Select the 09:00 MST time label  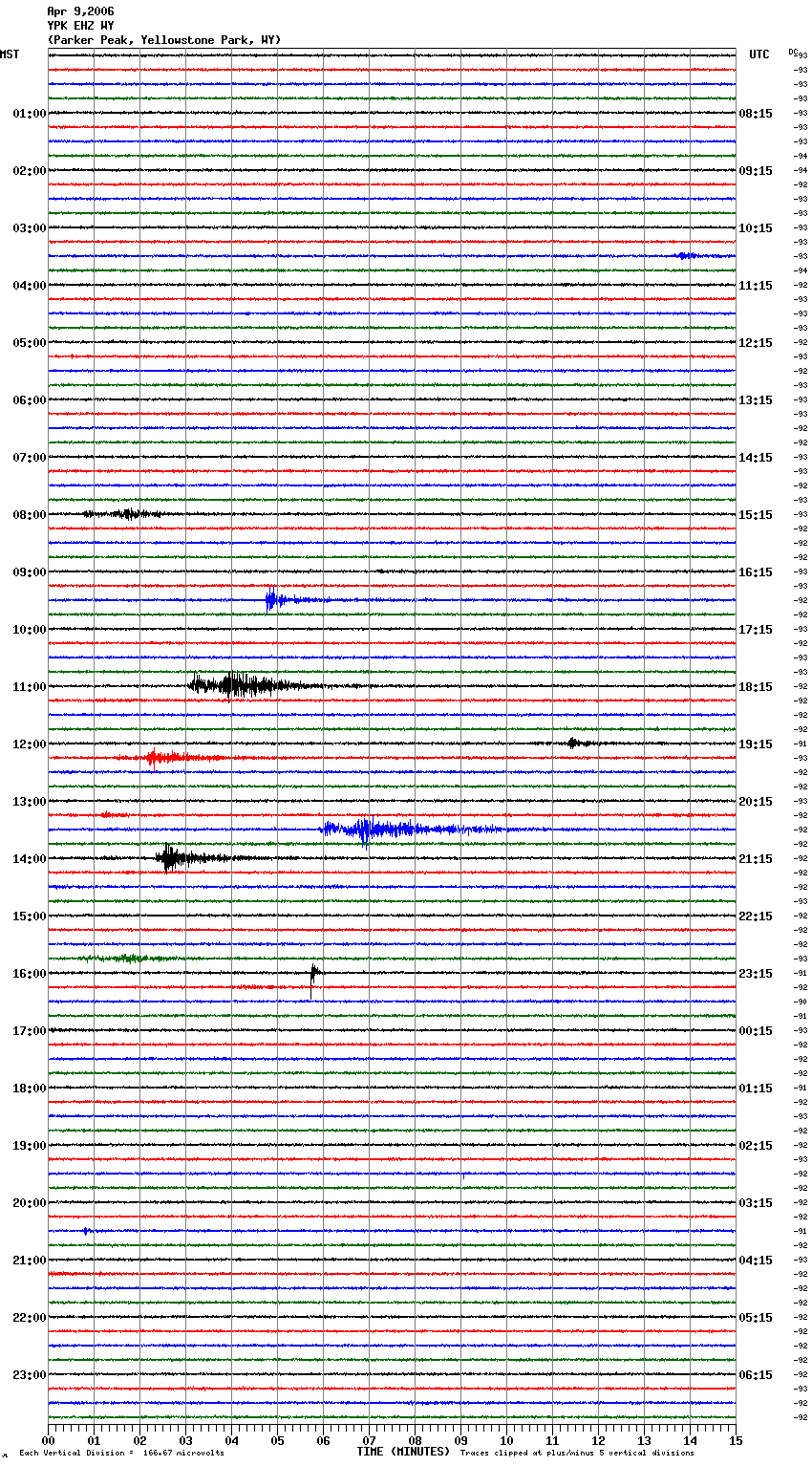click(x=30, y=572)
